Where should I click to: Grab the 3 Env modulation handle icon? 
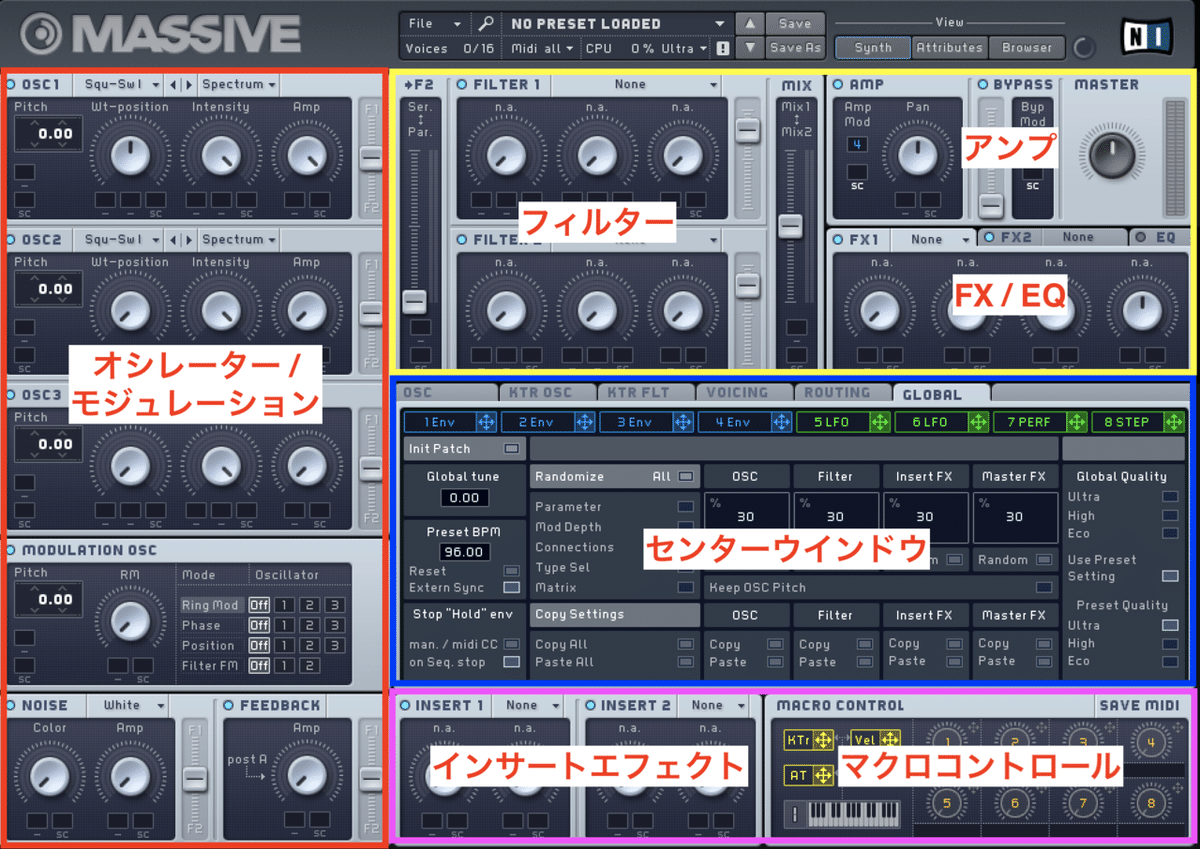tap(683, 422)
